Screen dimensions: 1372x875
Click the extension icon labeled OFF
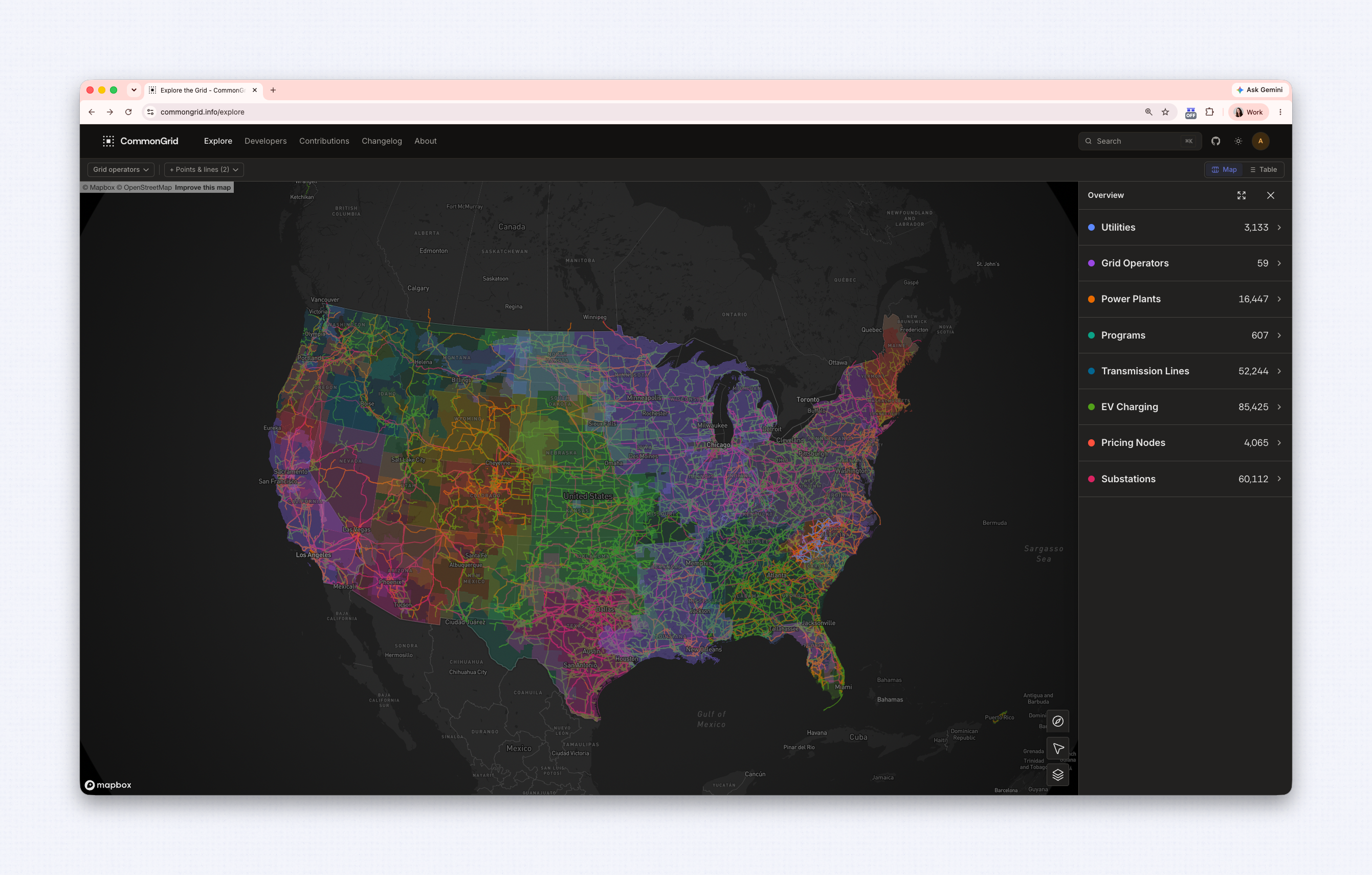1191,113
